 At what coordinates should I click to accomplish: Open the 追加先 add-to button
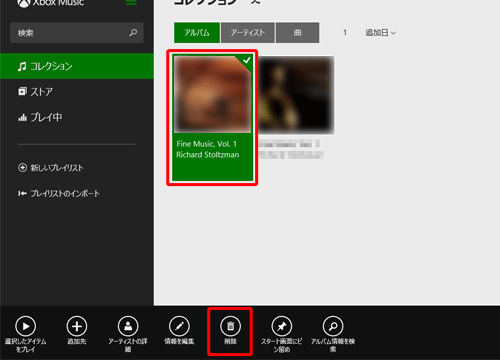tap(77, 330)
